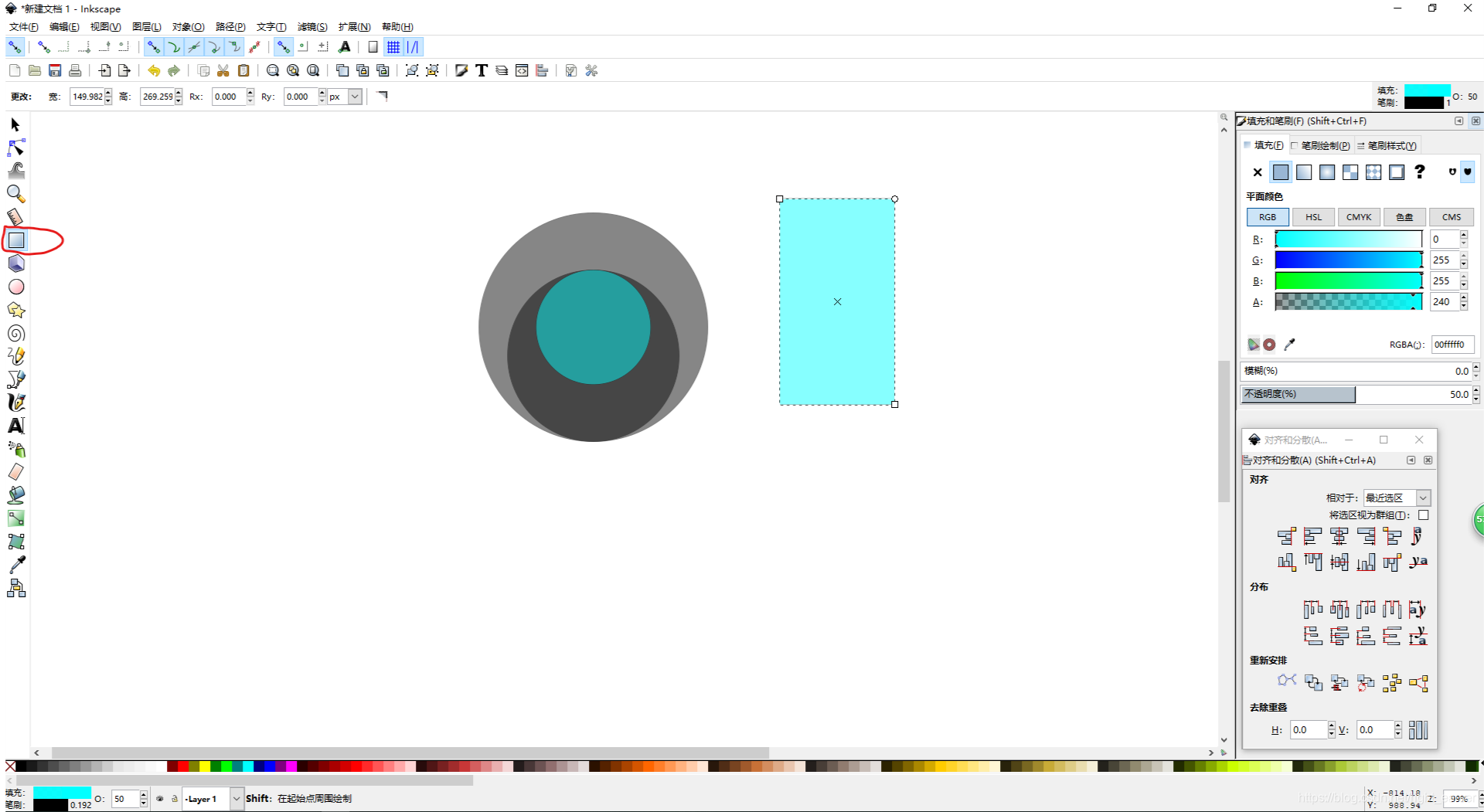Click the print document icon
This screenshot has height=812, width=1484.
(x=75, y=70)
